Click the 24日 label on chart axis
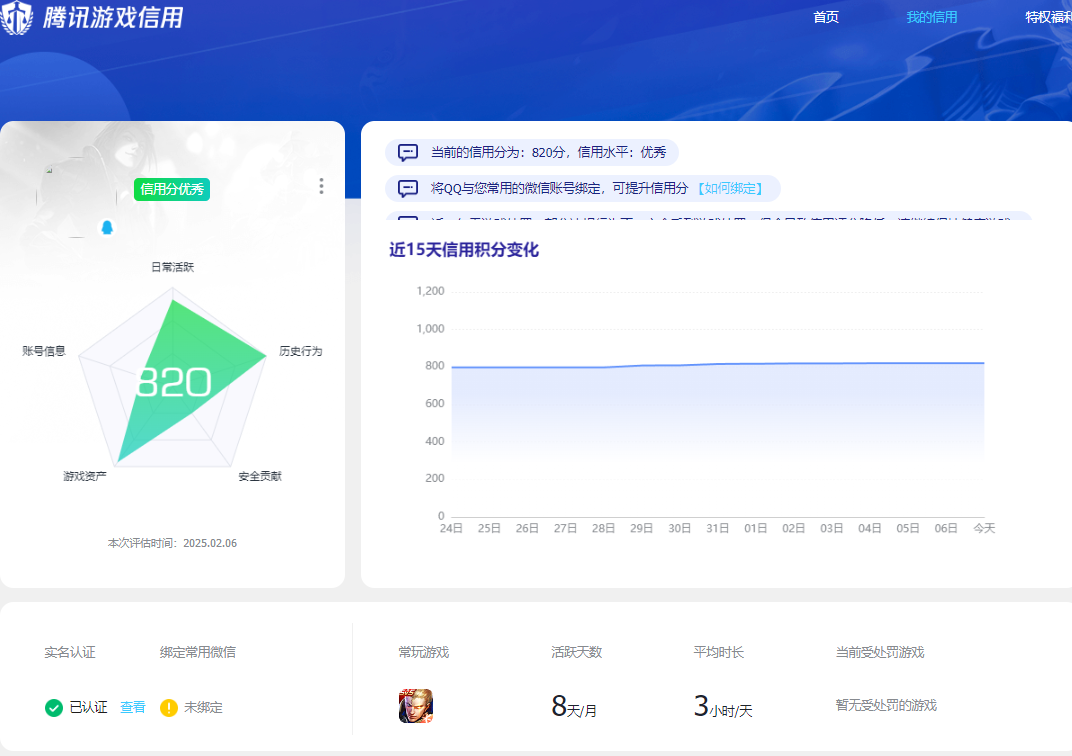Viewport: 1072px width, 756px height. [x=451, y=528]
